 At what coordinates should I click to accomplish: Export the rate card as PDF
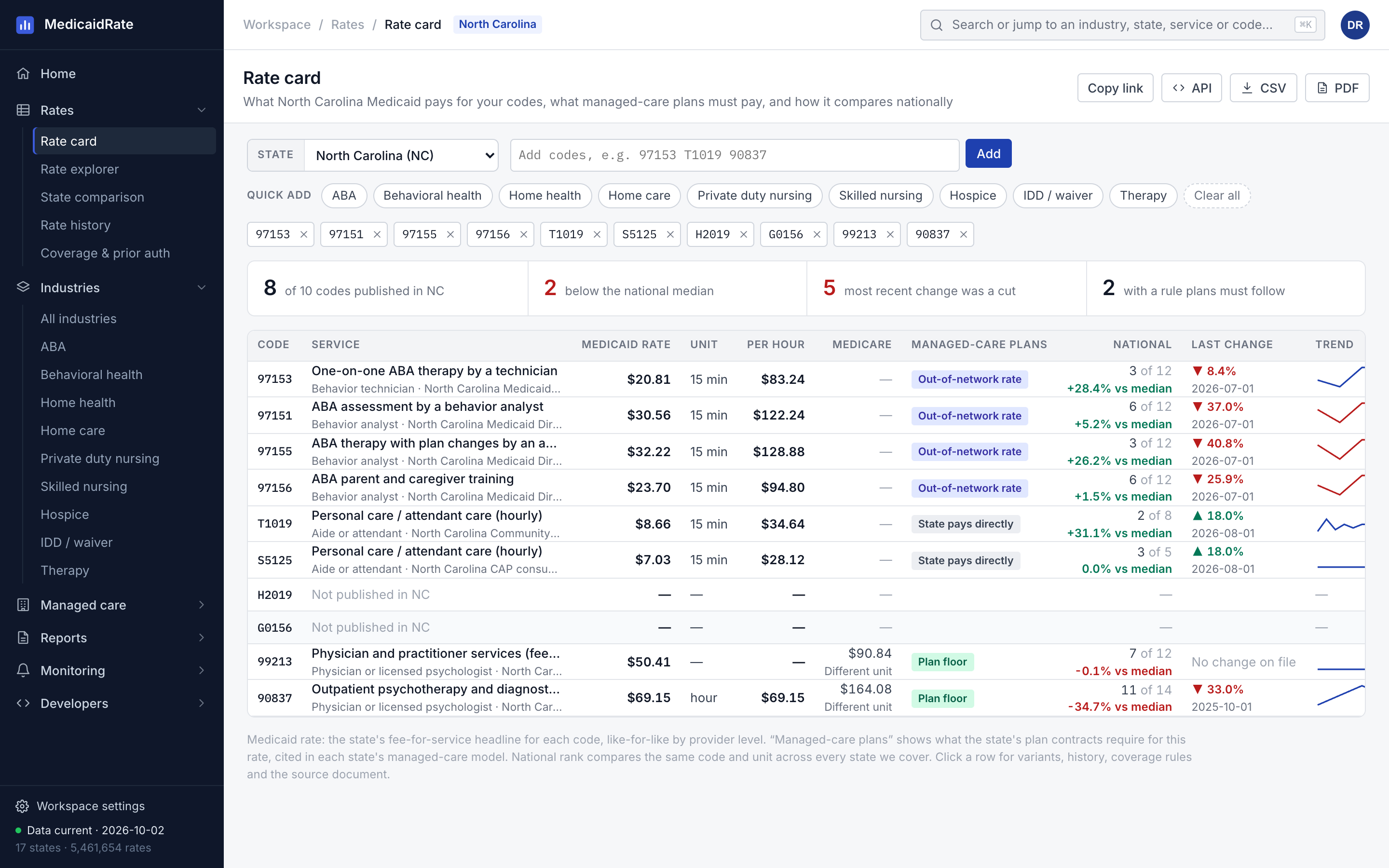[x=1337, y=88]
